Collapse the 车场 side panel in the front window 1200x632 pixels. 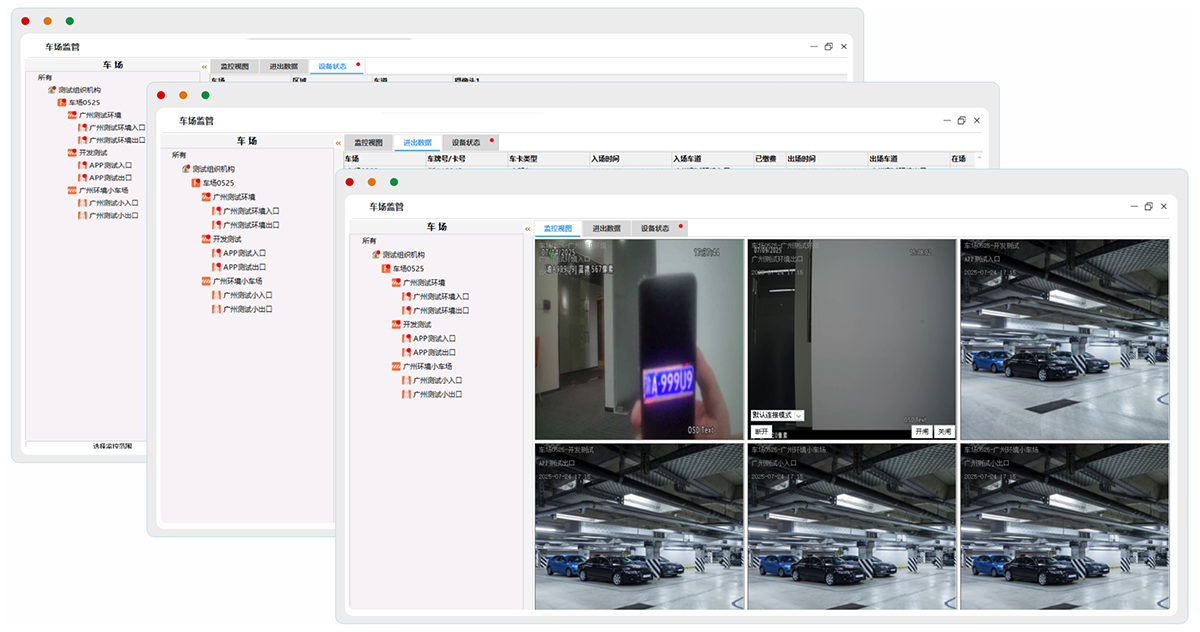(528, 229)
